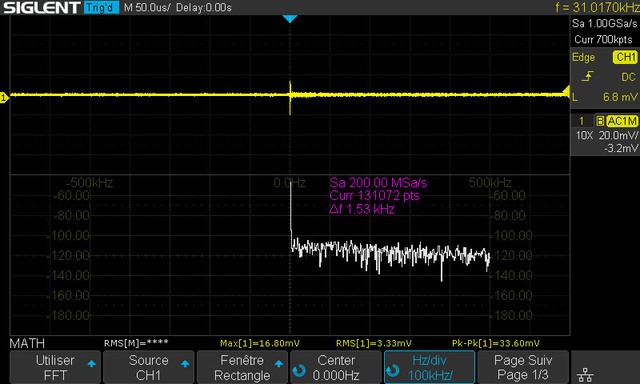Click the M 50.0us timebase readout
The width and height of the screenshot is (640, 384).
click(x=147, y=8)
